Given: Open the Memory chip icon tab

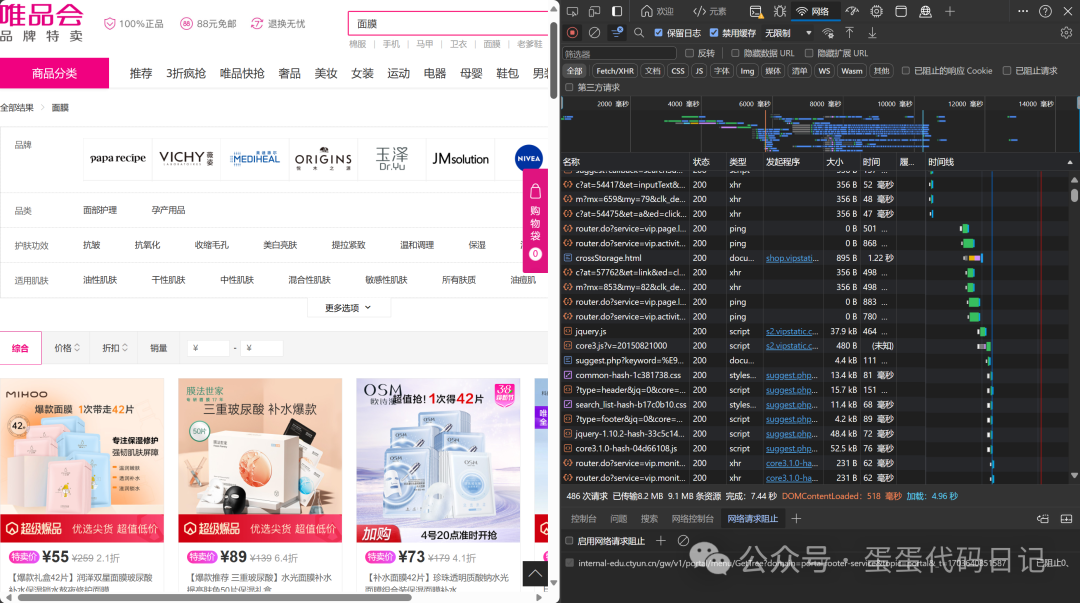Looking at the screenshot, I should pyautogui.click(x=877, y=11).
